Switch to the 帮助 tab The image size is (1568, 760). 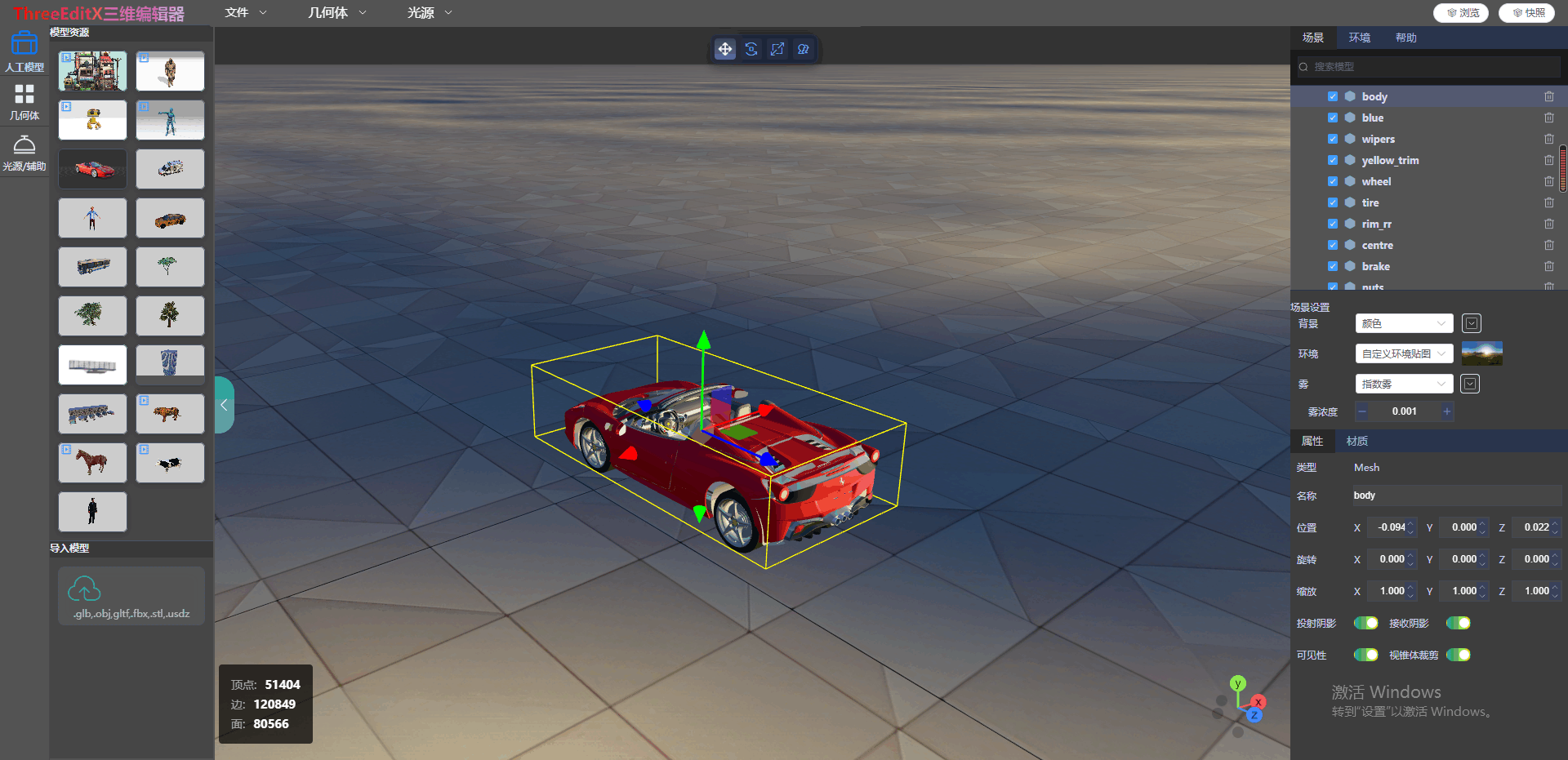[1405, 38]
